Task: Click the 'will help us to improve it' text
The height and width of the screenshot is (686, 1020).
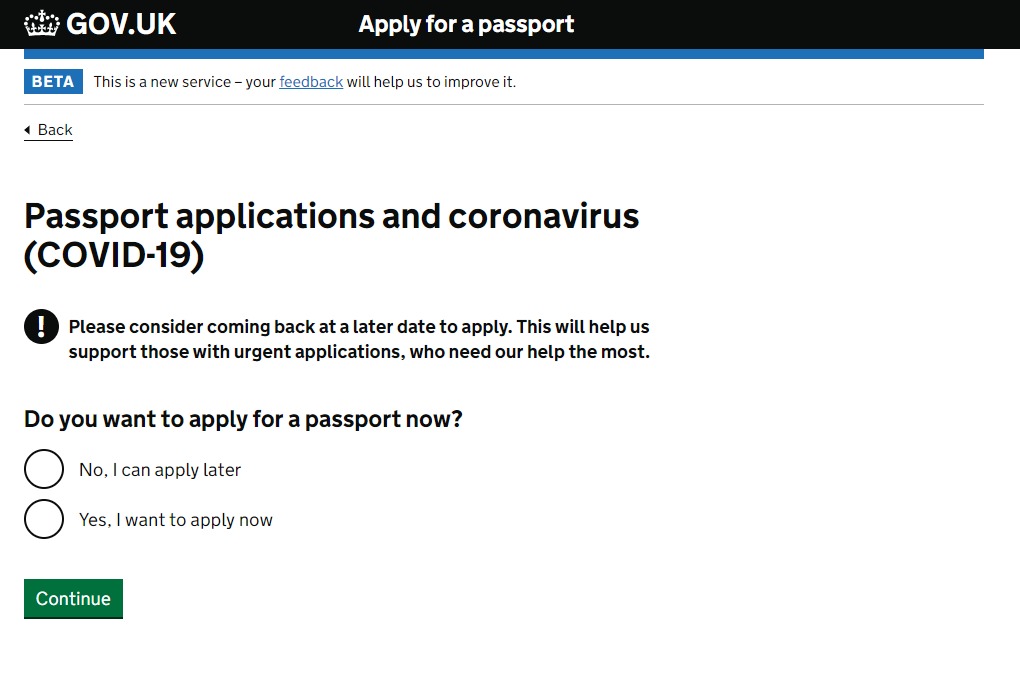Action: coord(431,82)
